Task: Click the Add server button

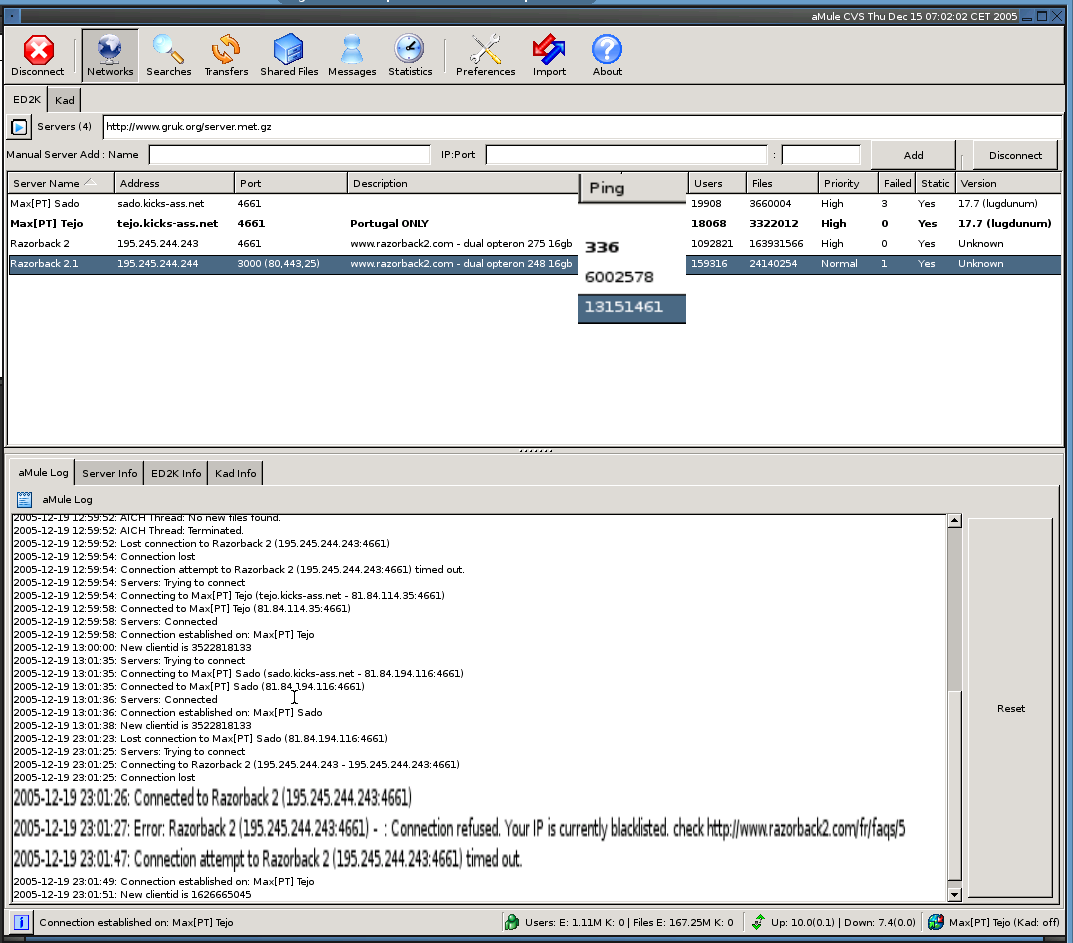Action: coord(913,156)
